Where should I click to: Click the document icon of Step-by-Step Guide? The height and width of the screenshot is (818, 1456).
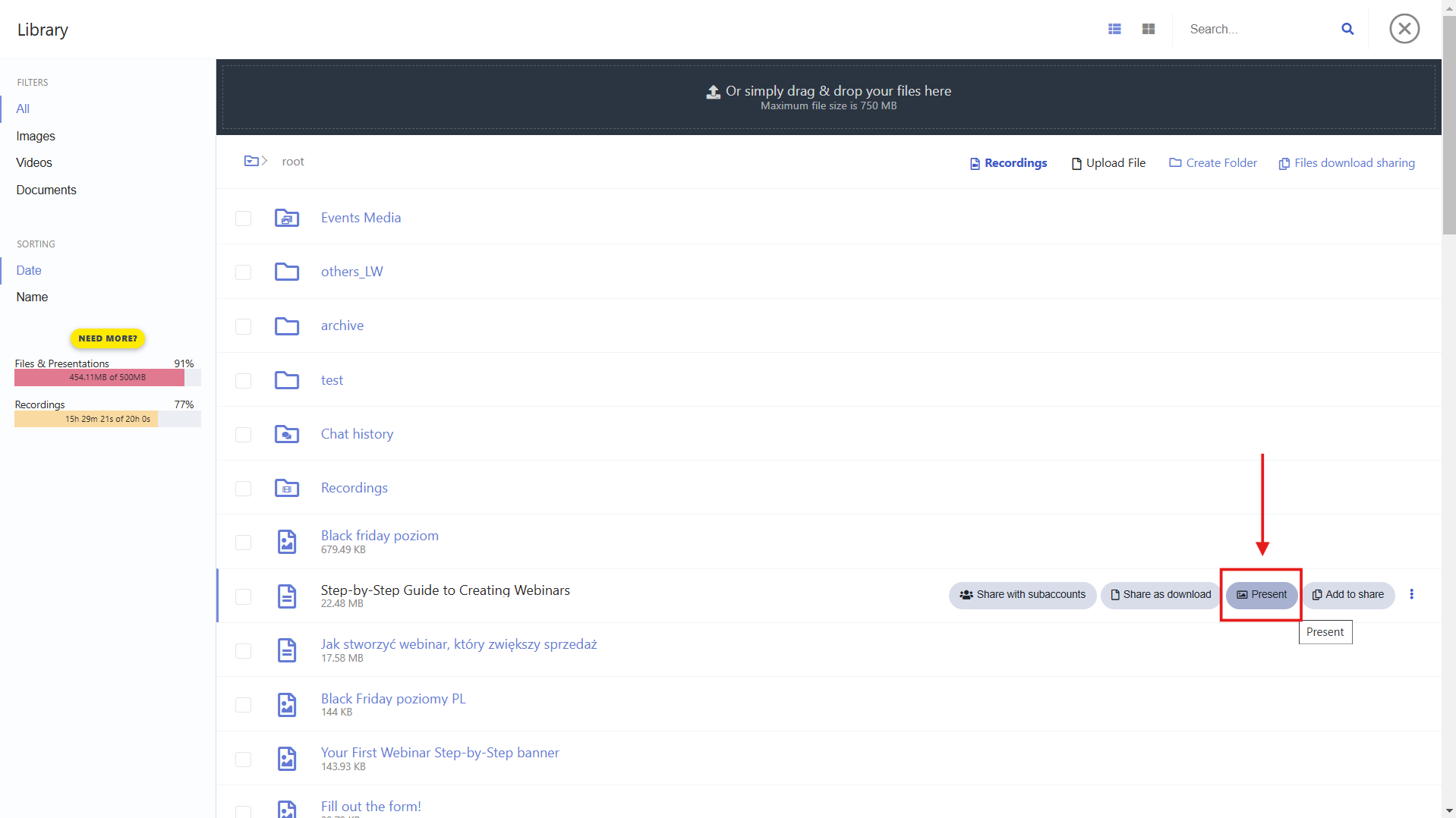point(287,596)
